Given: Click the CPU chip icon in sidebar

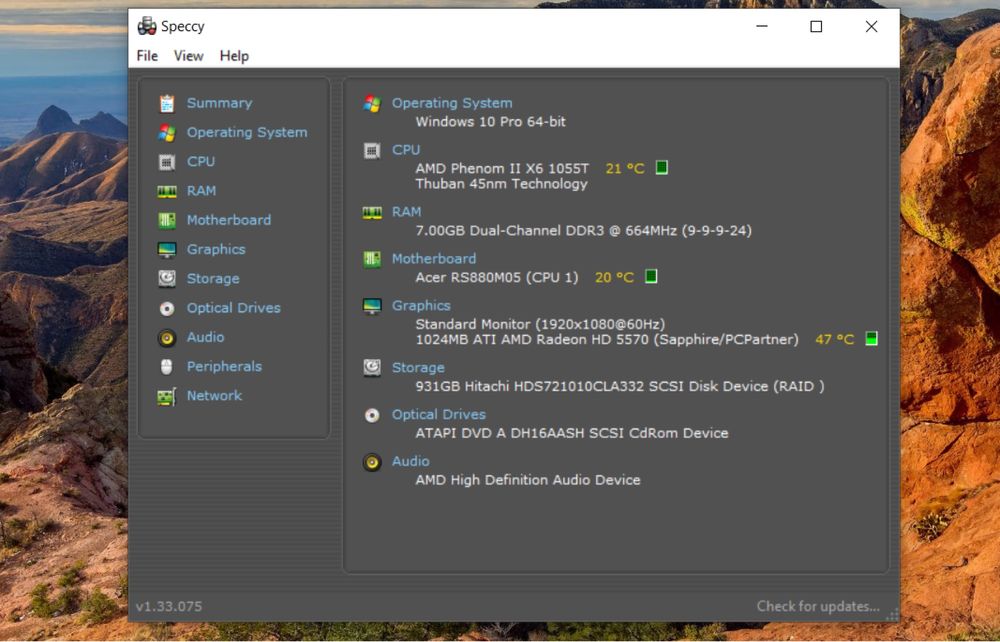Looking at the screenshot, I should (166, 162).
